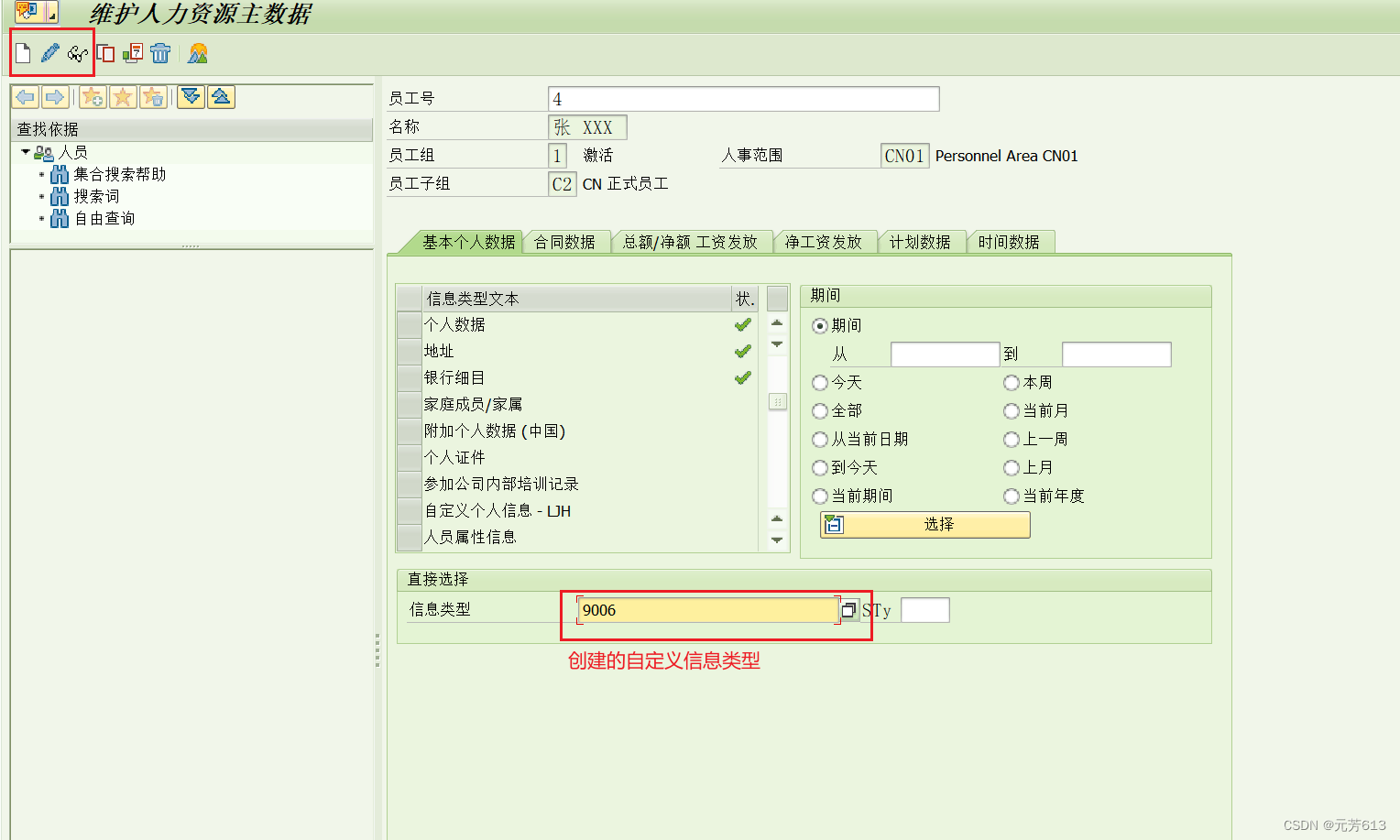Image resolution: width=1400 pixels, height=840 pixels.
Task: Click the Delete (trash bin) toolbar icon
Action: tap(160, 54)
